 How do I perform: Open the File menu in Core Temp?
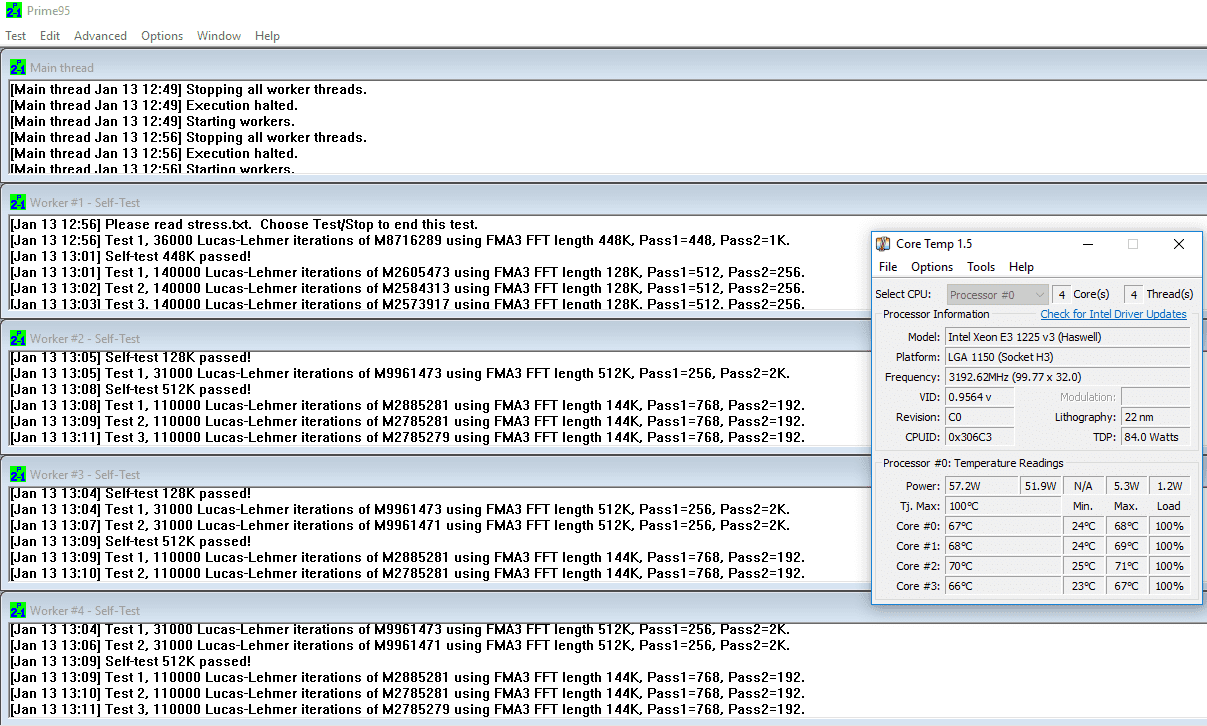pos(888,267)
